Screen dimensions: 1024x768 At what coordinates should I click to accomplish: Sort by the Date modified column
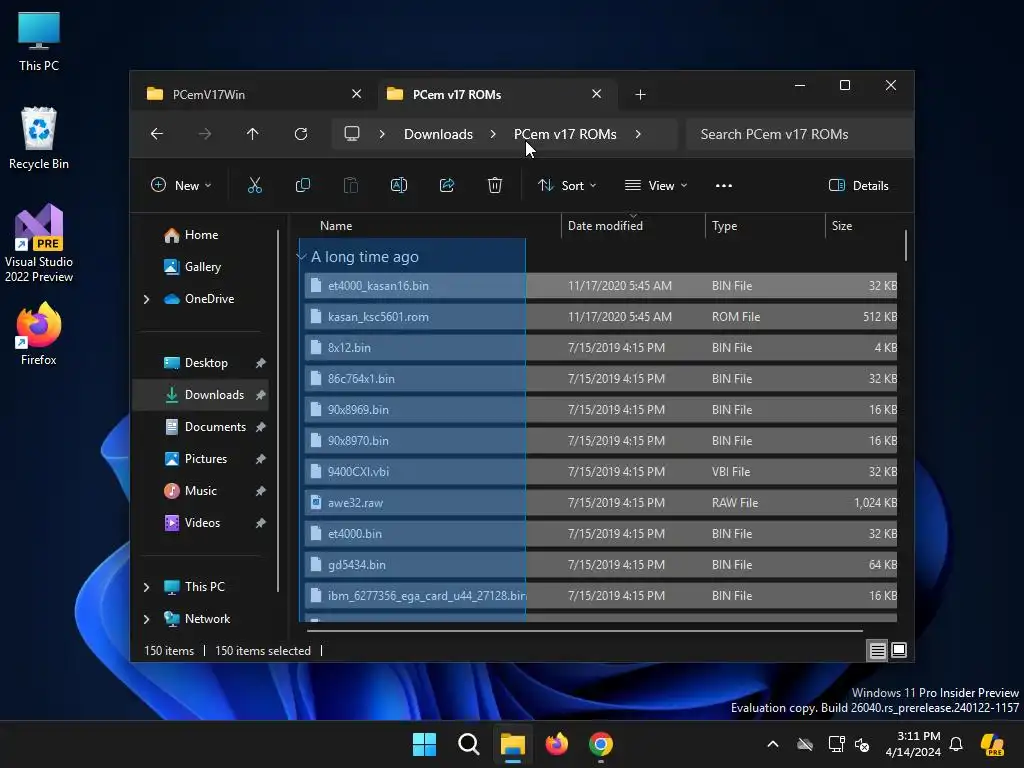[605, 226]
